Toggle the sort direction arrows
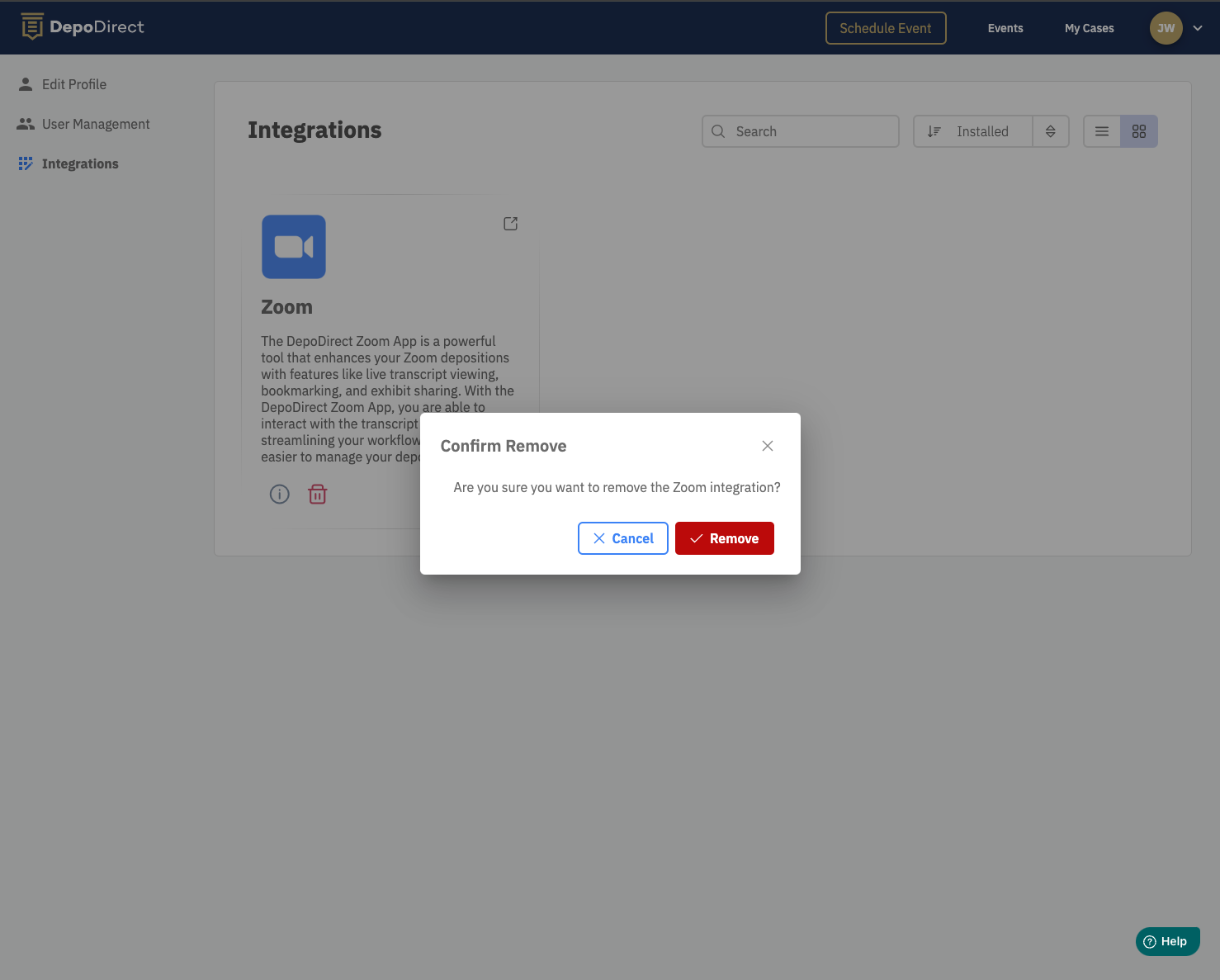Viewport: 1220px width, 980px height. pos(1051,131)
